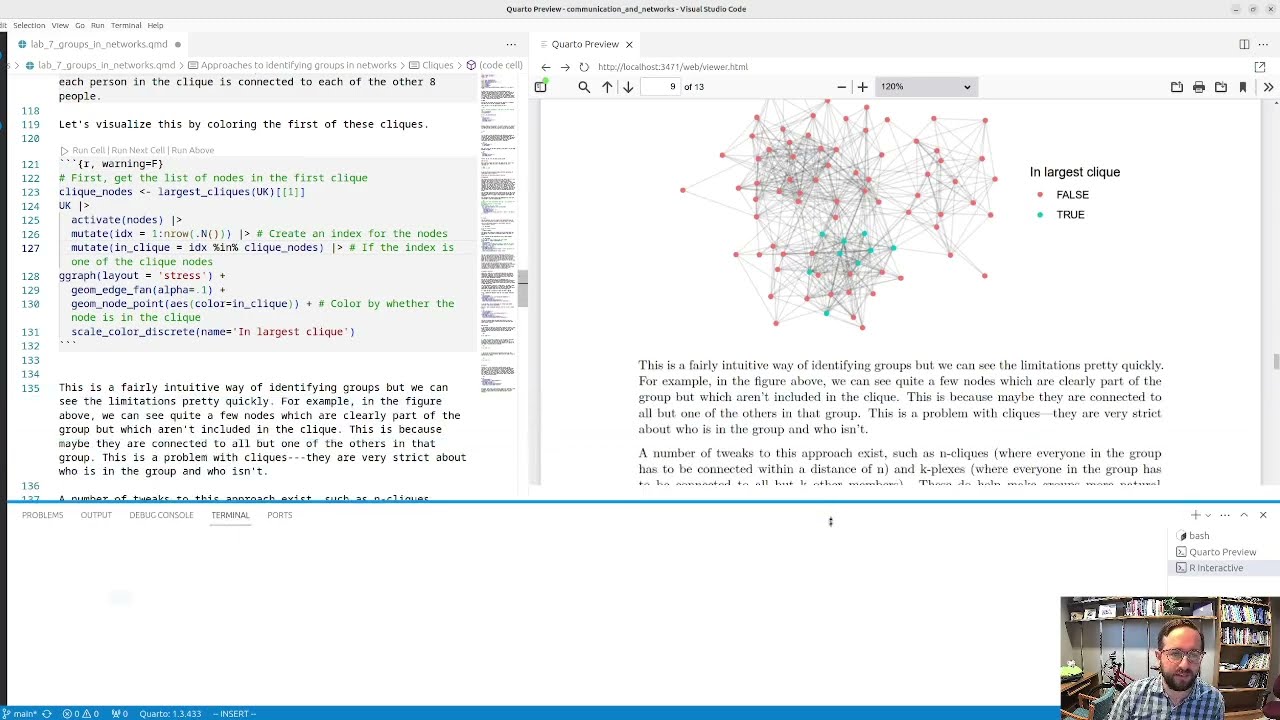Viewport: 1280px width, 720px height.
Task: Open the Run menu
Action: 97,25
